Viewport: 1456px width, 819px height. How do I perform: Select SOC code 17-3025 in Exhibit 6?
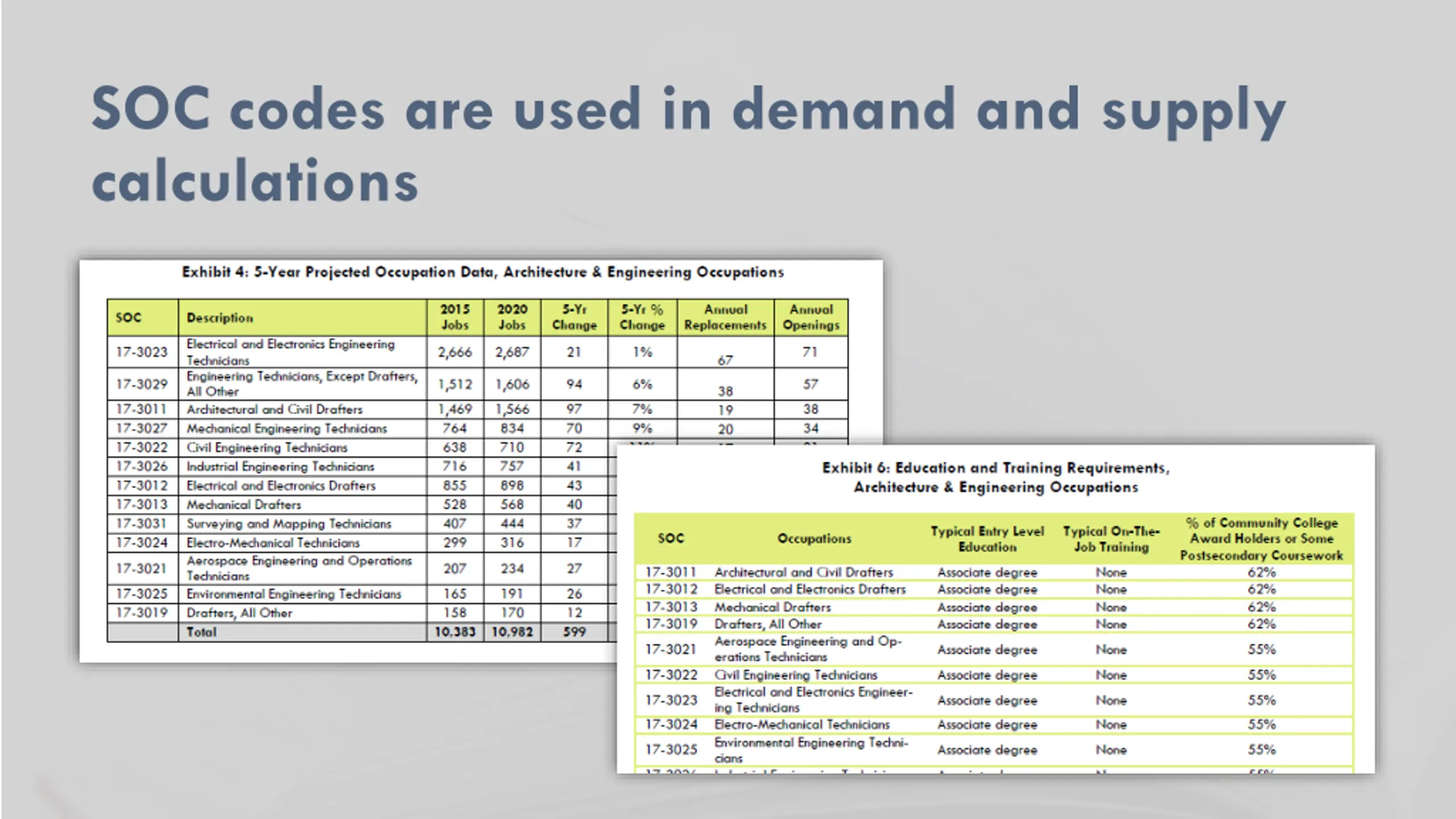(671, 750)
